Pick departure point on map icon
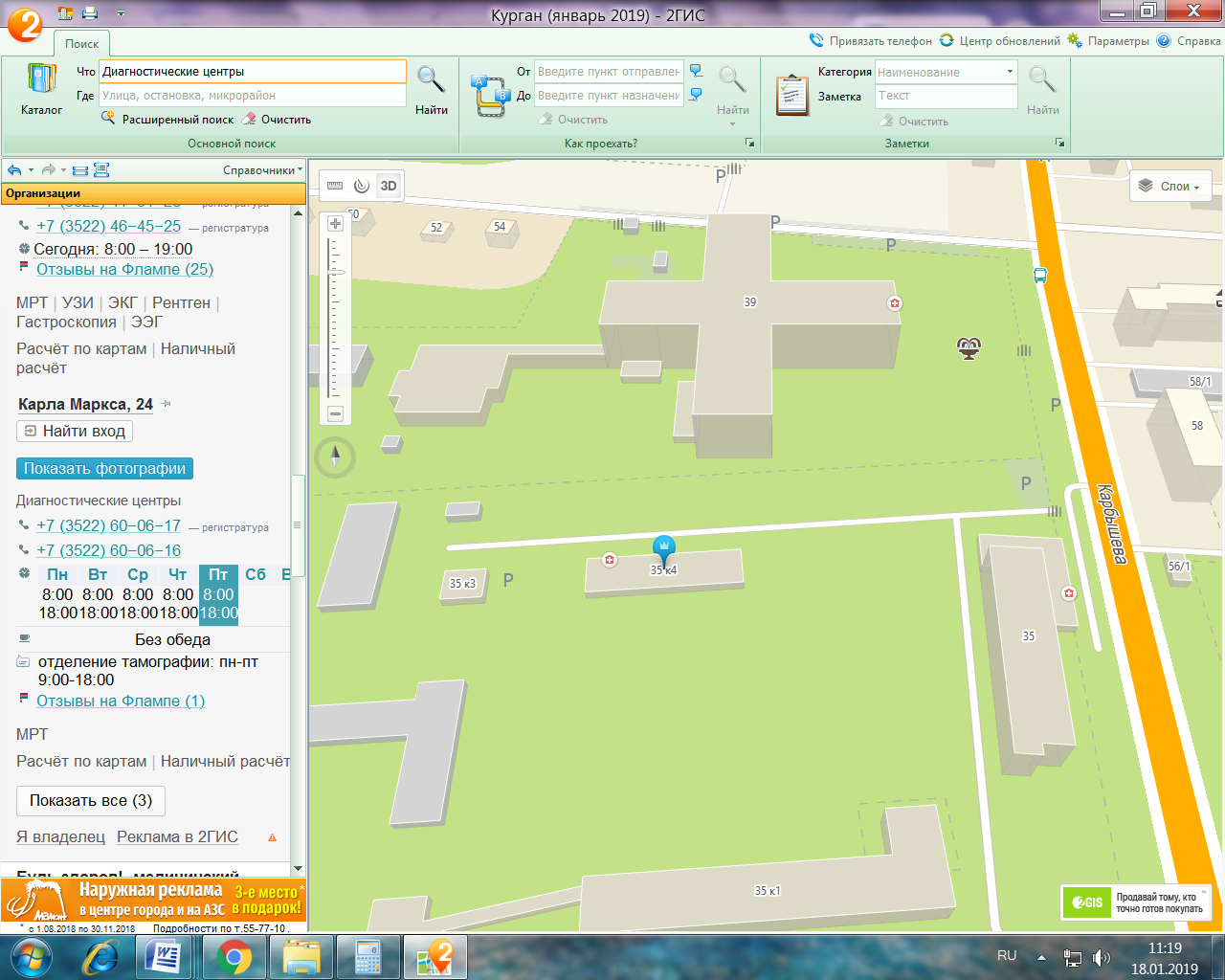 [x=696, y=71]
